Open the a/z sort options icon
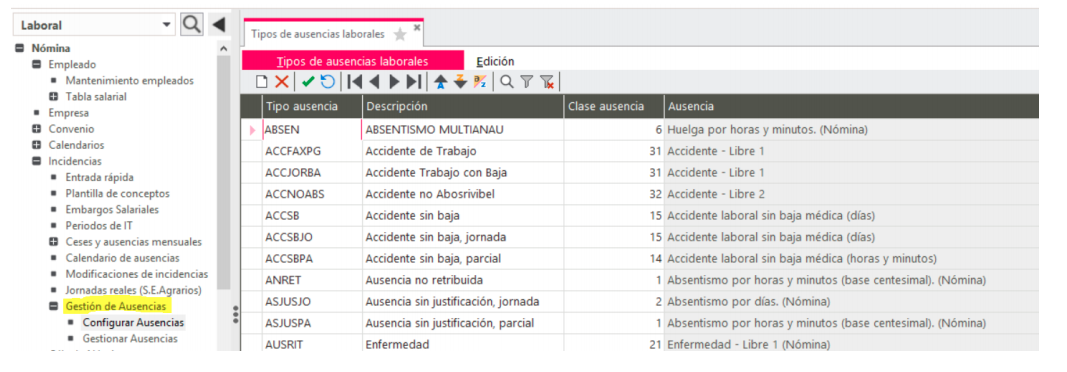 tap(480, 82)
